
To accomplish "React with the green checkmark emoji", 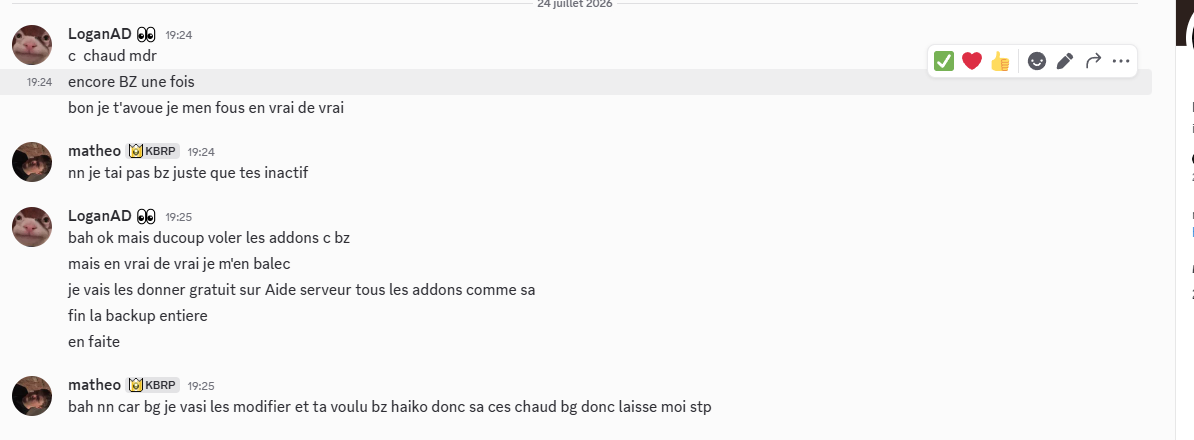I will [x=943, y=62].
